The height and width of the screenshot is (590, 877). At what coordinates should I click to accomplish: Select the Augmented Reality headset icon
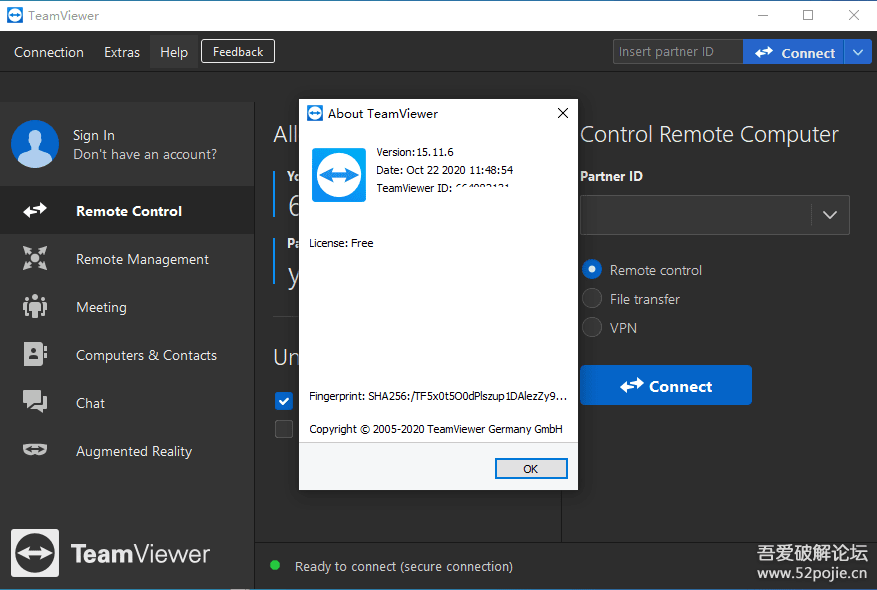pyautogui.click(x=35, y=451)
